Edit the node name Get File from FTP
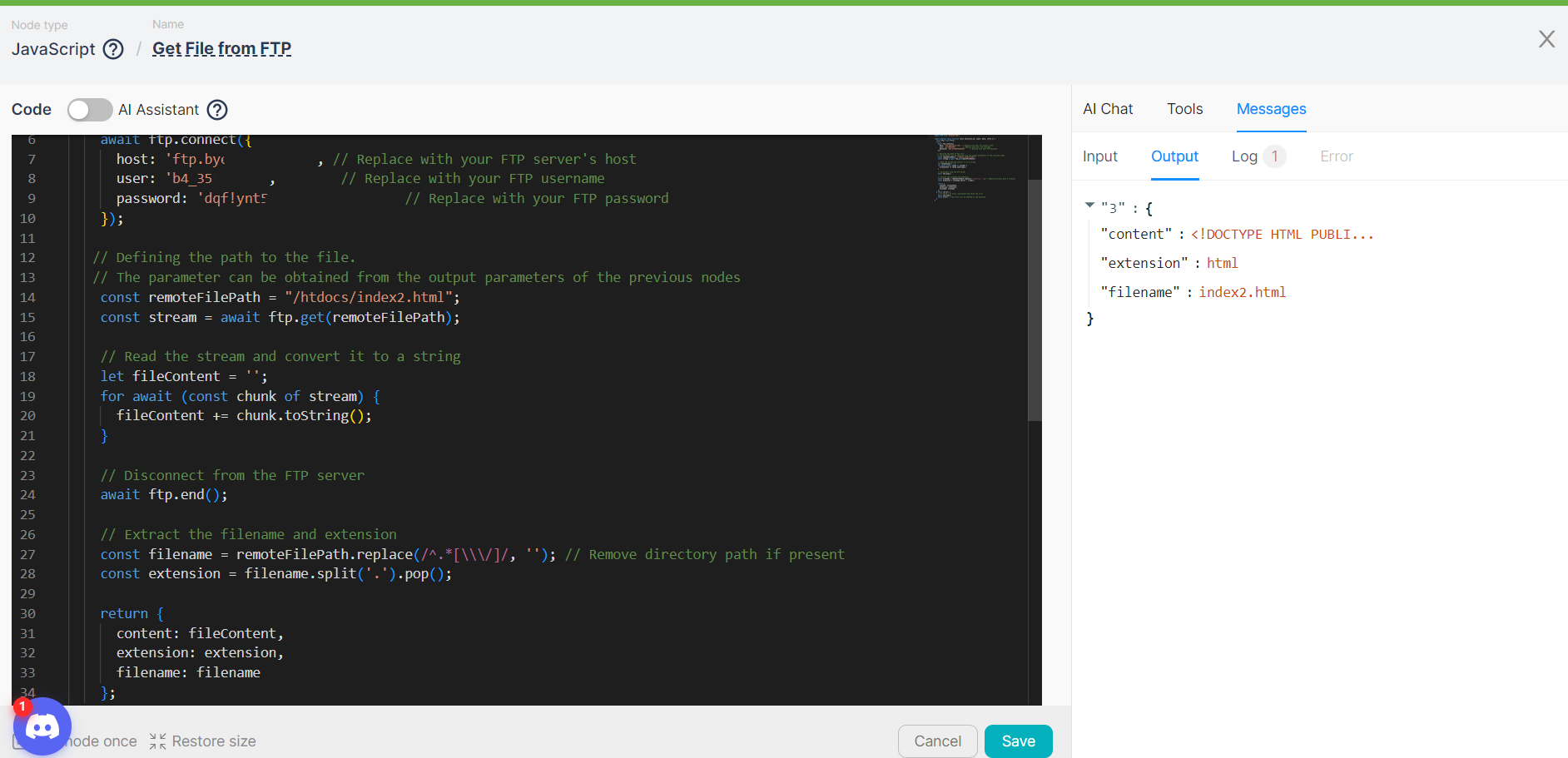This screenshot has width=1568, height=758. [221, 49]
